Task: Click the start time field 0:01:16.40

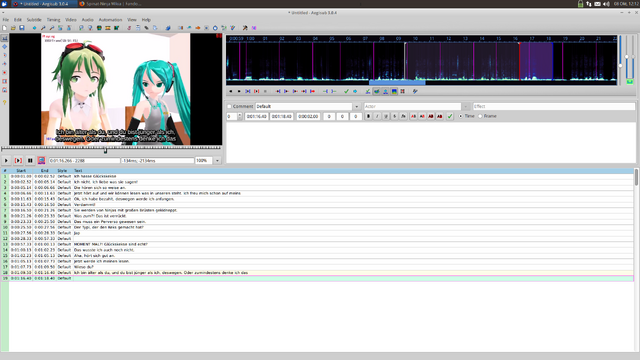Action: [x=257, y=116]
